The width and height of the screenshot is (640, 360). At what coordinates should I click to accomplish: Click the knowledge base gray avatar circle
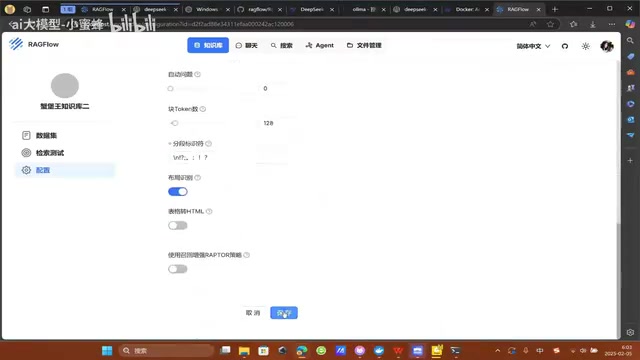coord(65,85)
